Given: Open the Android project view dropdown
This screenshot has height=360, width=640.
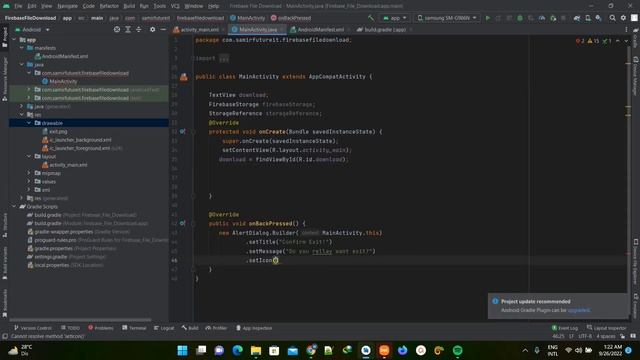Looking at the screenshot, I should coord(32,30).
